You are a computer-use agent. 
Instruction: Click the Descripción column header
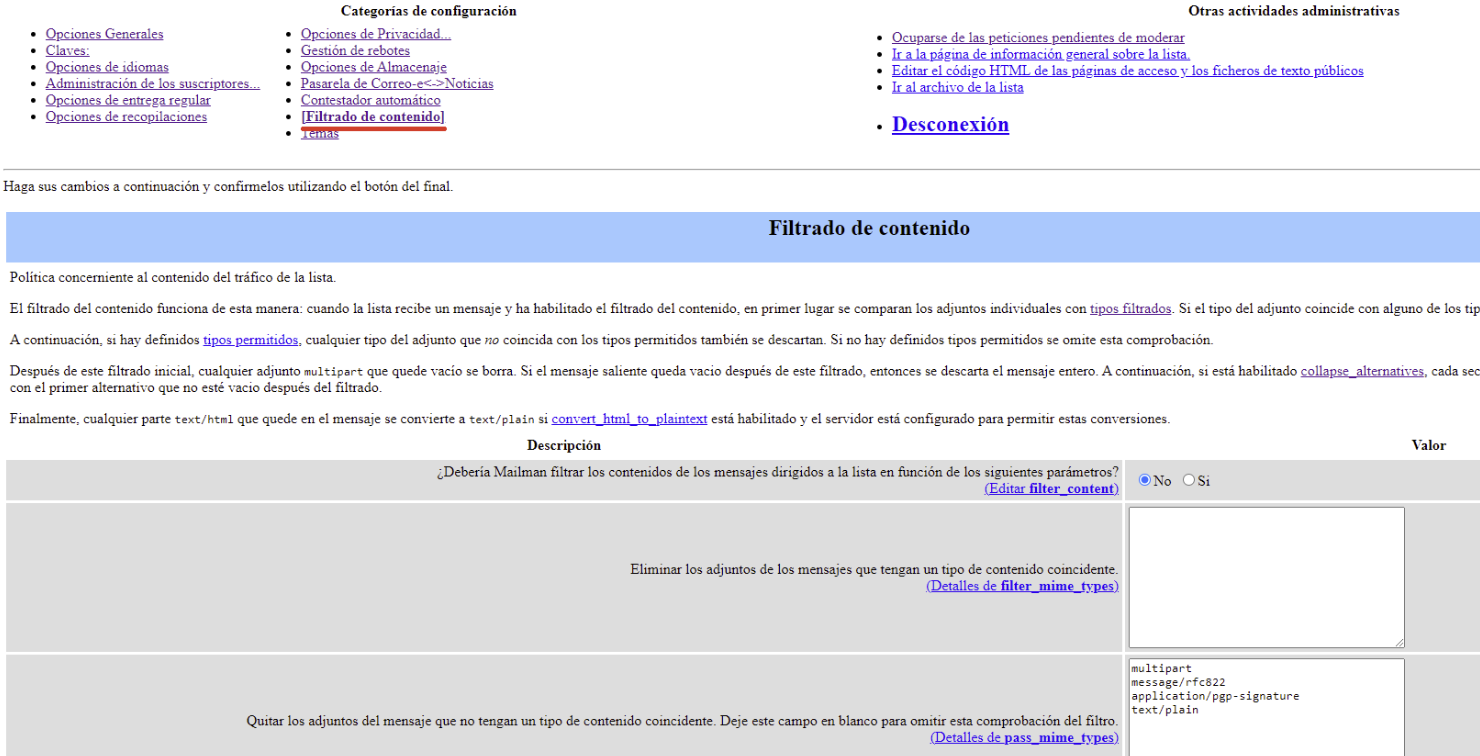564,445
